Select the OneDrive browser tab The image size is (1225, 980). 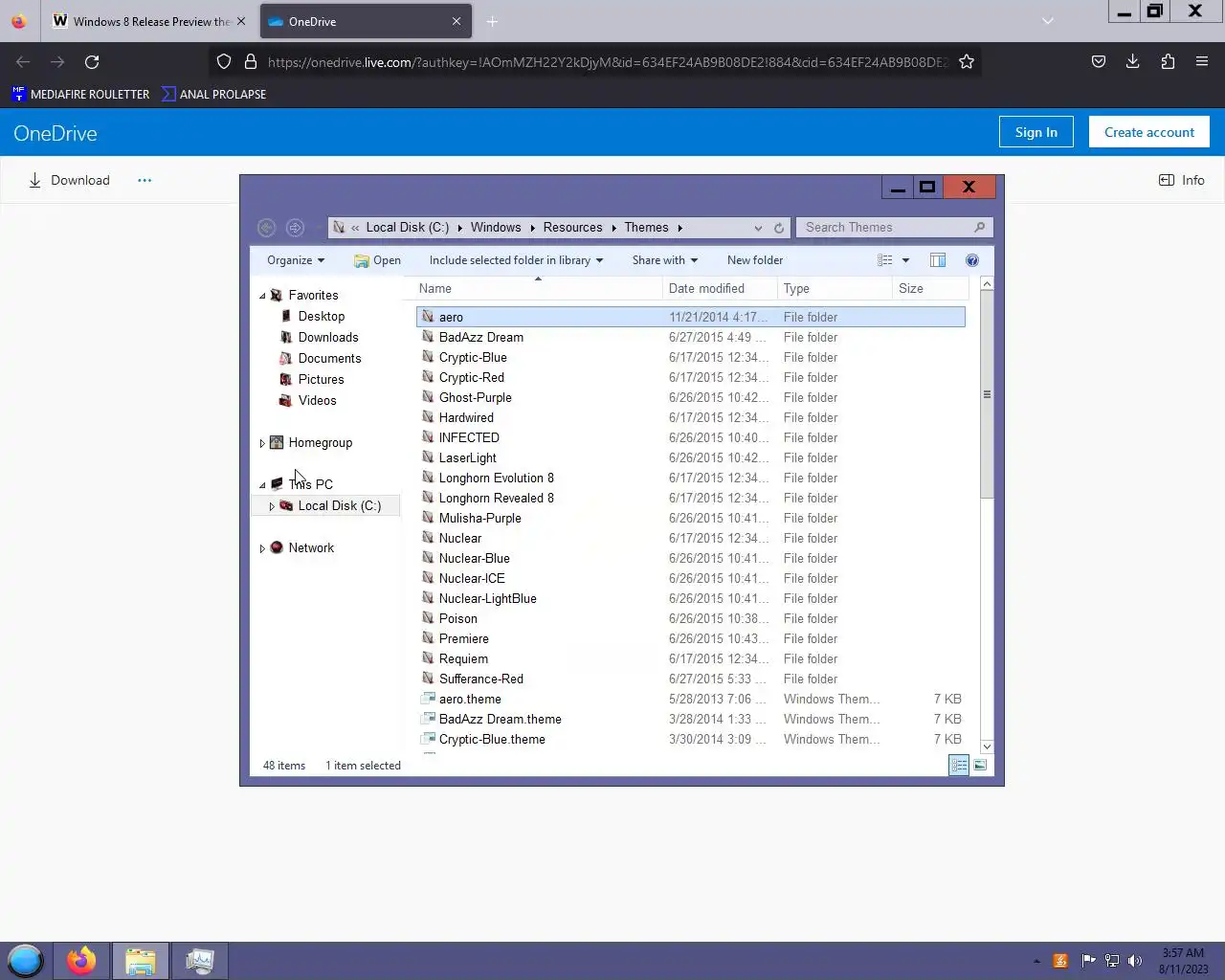tap(366, 21)
